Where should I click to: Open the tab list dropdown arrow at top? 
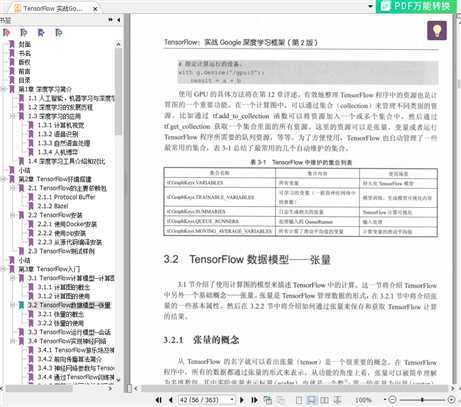(370, 6)
